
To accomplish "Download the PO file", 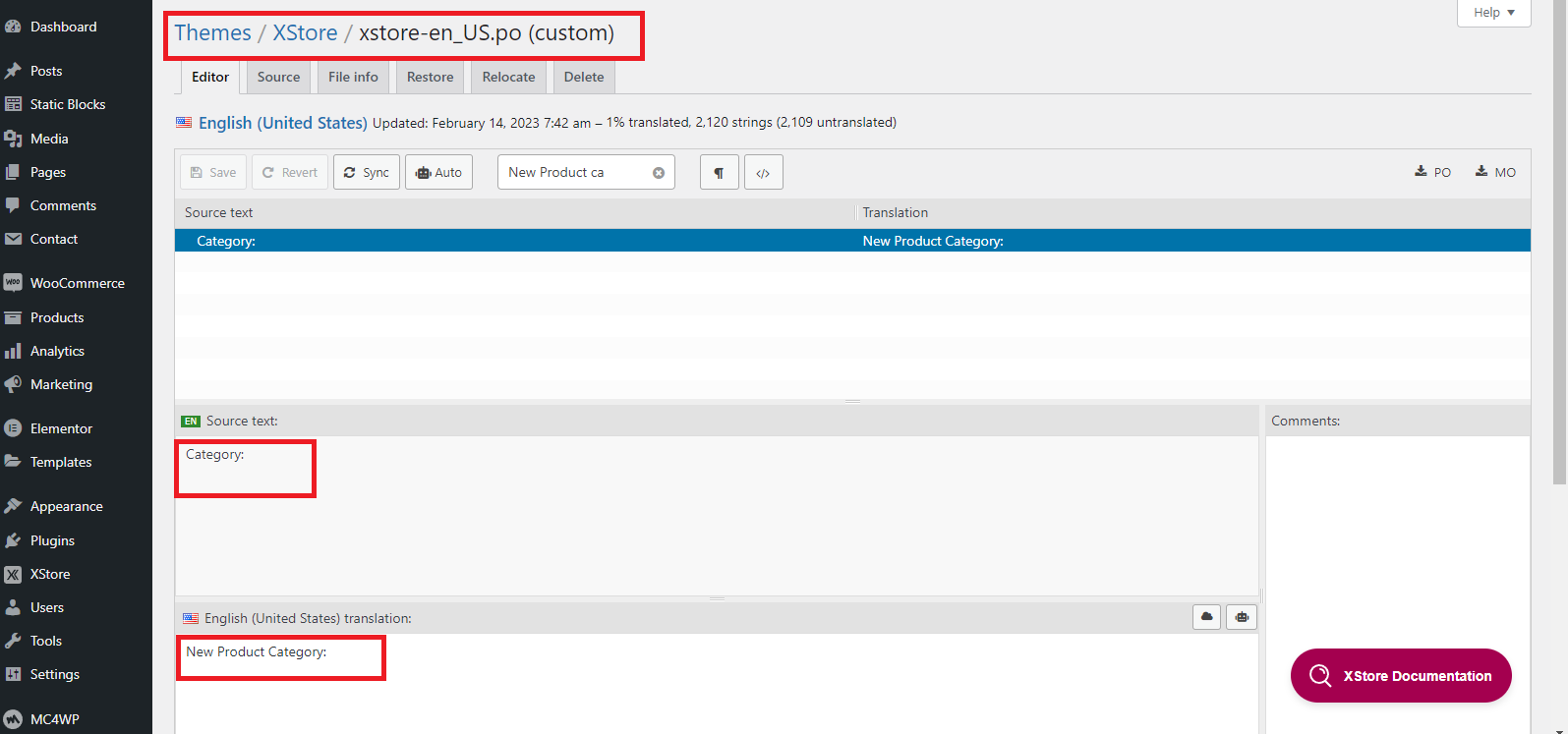I will tap(1433, 172).
